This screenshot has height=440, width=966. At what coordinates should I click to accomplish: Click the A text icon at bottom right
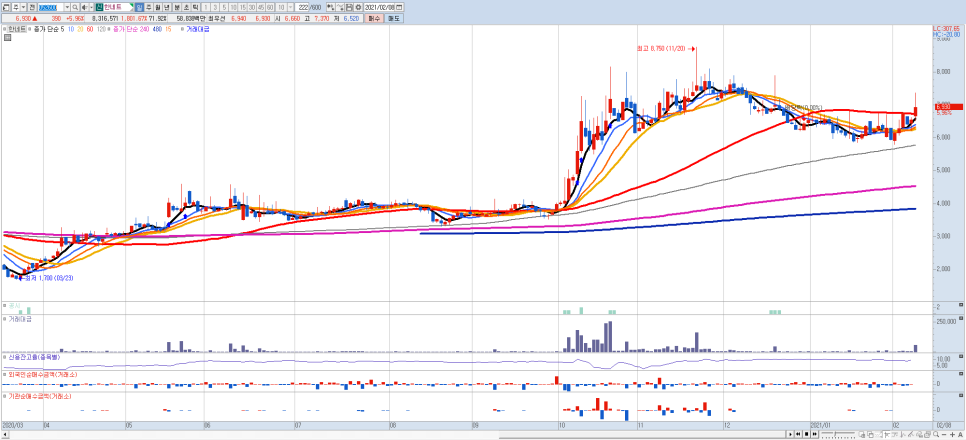(960, 434)
